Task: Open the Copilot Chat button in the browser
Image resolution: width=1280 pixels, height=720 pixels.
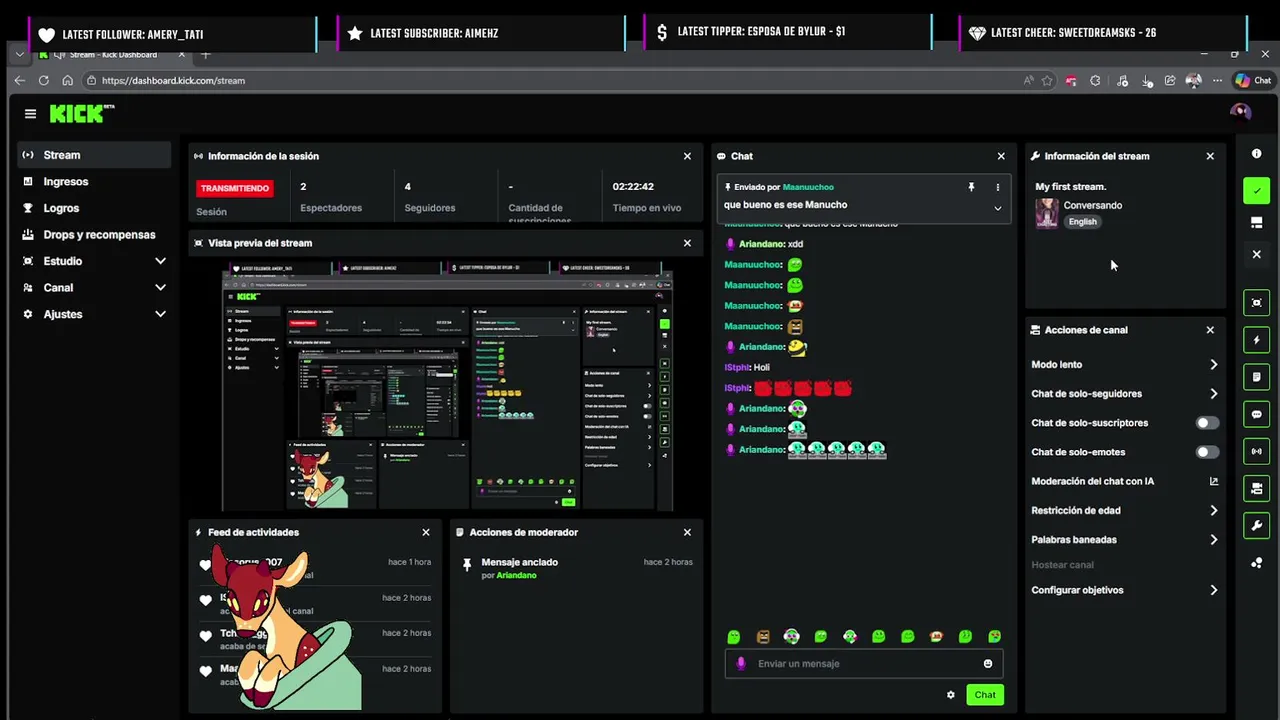Action: point(1253,80)
